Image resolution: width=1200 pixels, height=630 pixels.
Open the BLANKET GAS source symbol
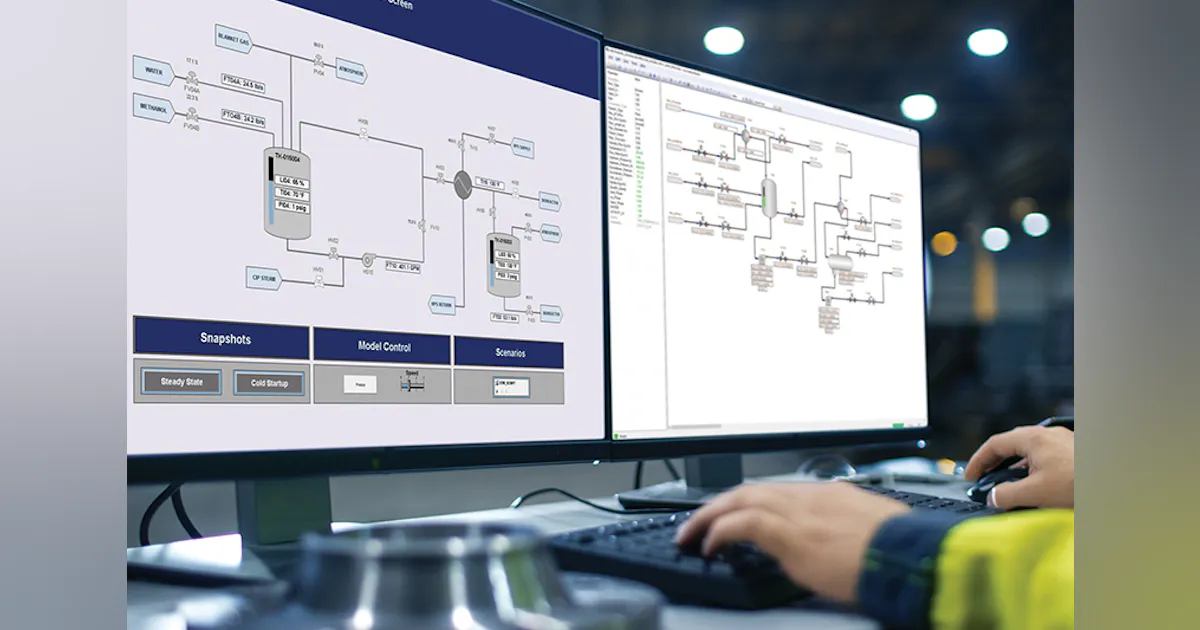point(233,40)
